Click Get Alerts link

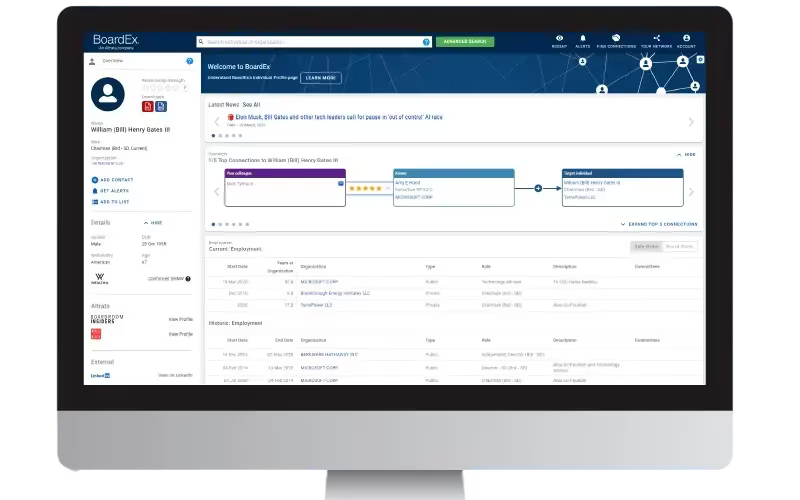[114, 191]
